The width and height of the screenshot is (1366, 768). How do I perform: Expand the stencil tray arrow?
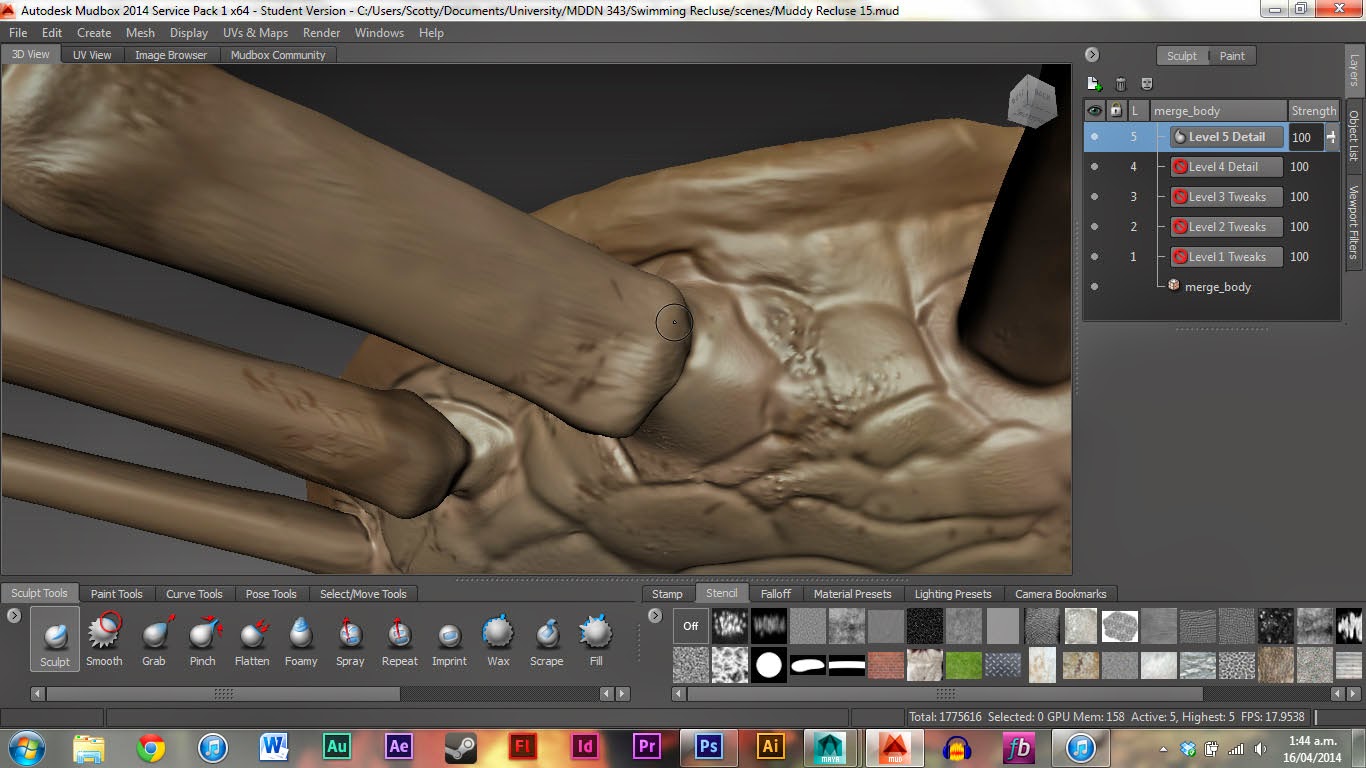coord(655,615)
